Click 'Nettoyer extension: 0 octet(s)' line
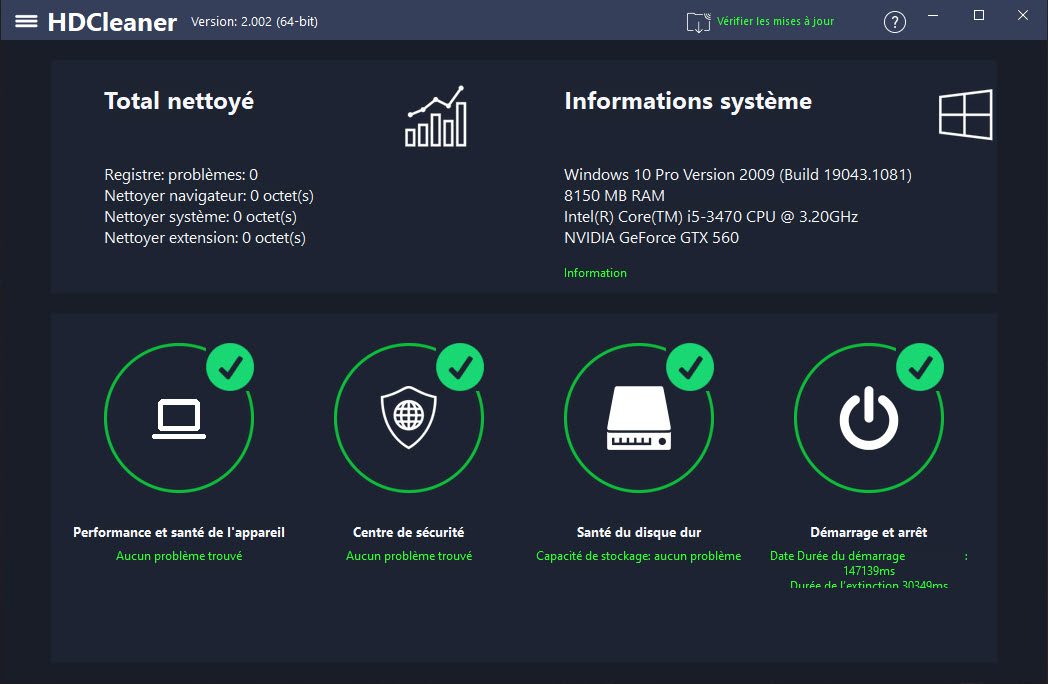The height and width of the screenshot is (684, 1048). click(x=205, y=237)
